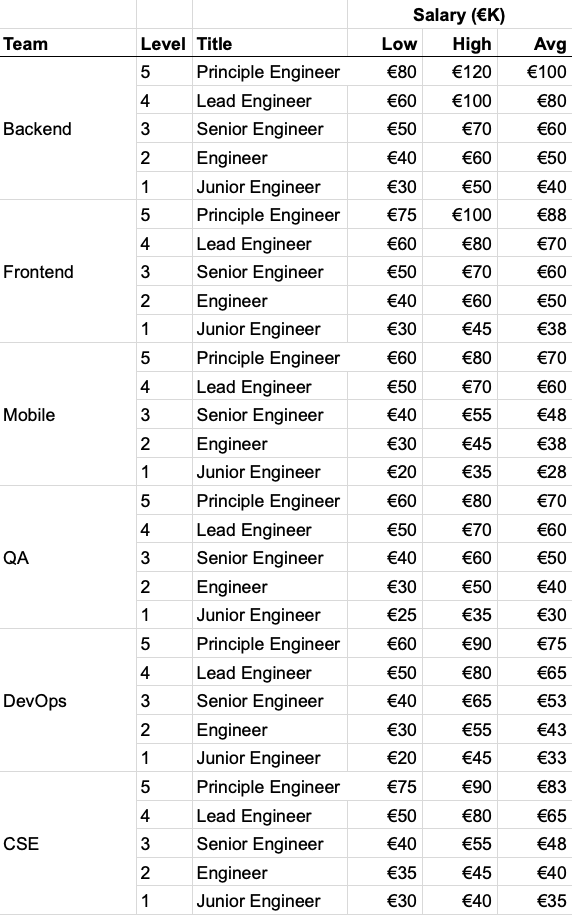Select the Low column header
The width and height of the screenshot is (572, 915).
point(385,44)
